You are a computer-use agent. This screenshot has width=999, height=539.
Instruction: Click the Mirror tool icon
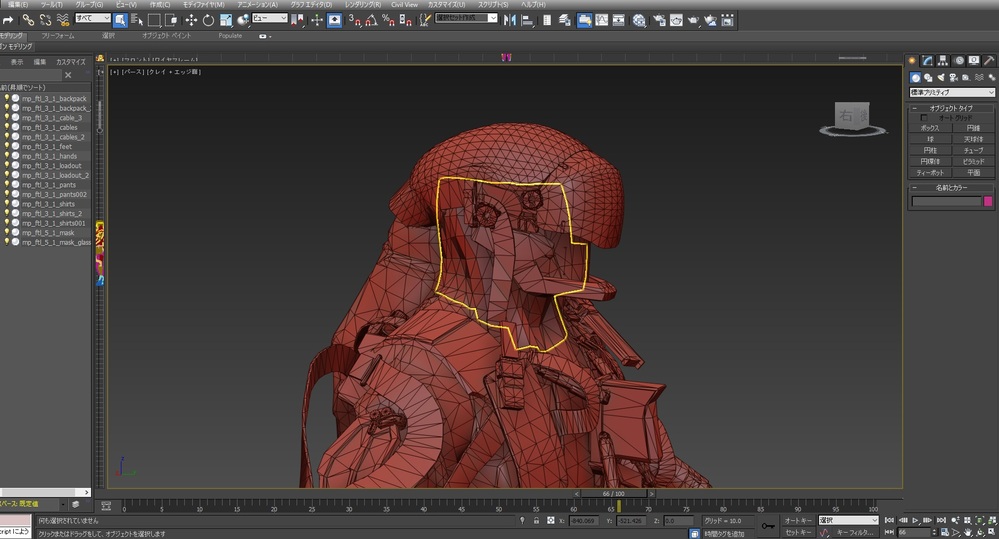pos(511,20)
